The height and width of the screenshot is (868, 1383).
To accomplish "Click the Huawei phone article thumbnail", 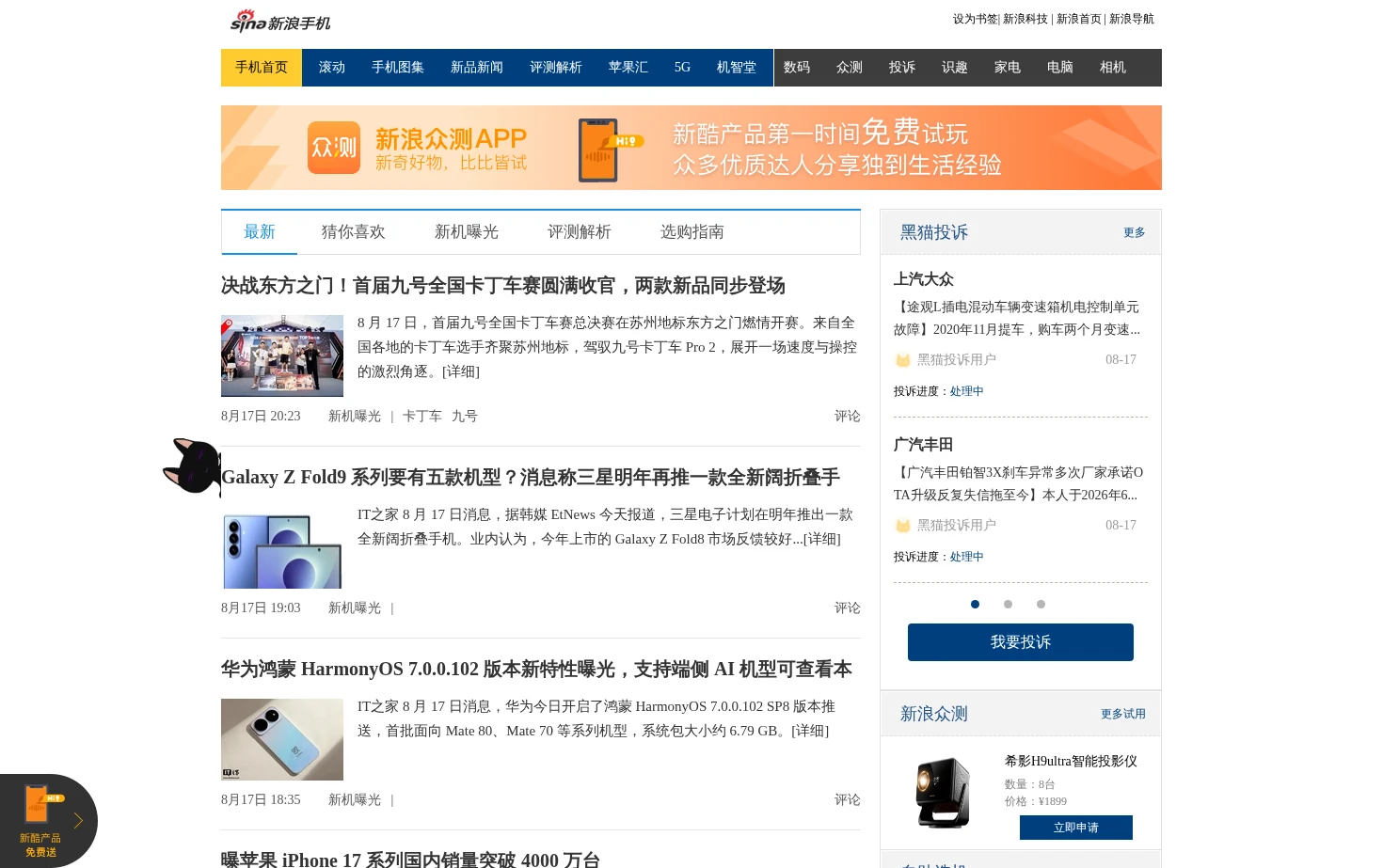I will tap(282, 739).
